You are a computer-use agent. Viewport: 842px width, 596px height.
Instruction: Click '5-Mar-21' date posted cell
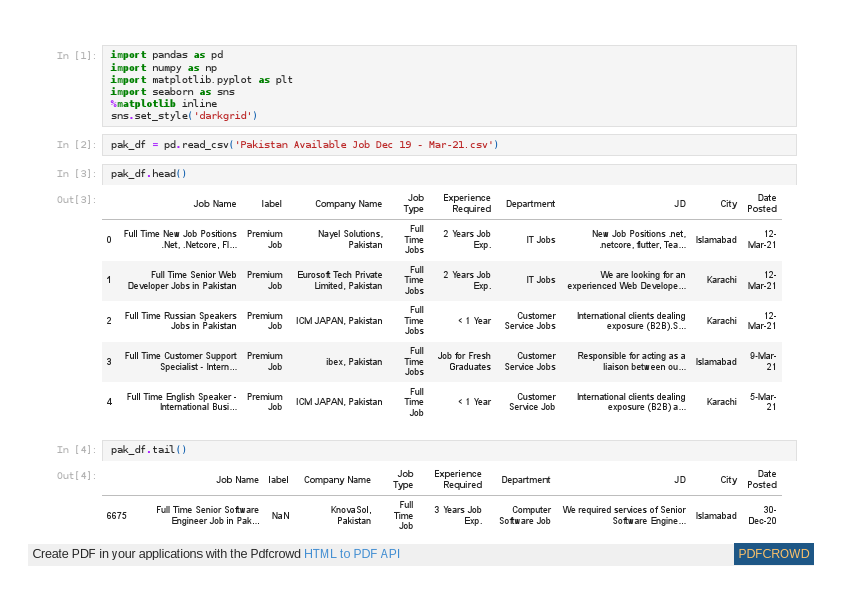point(763,402)
